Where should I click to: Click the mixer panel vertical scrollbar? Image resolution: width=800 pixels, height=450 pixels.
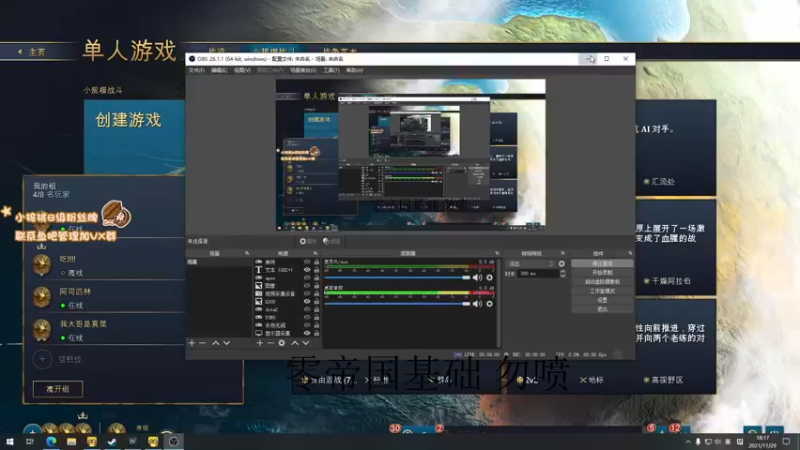pyautogui.click(x=498, y=303)
